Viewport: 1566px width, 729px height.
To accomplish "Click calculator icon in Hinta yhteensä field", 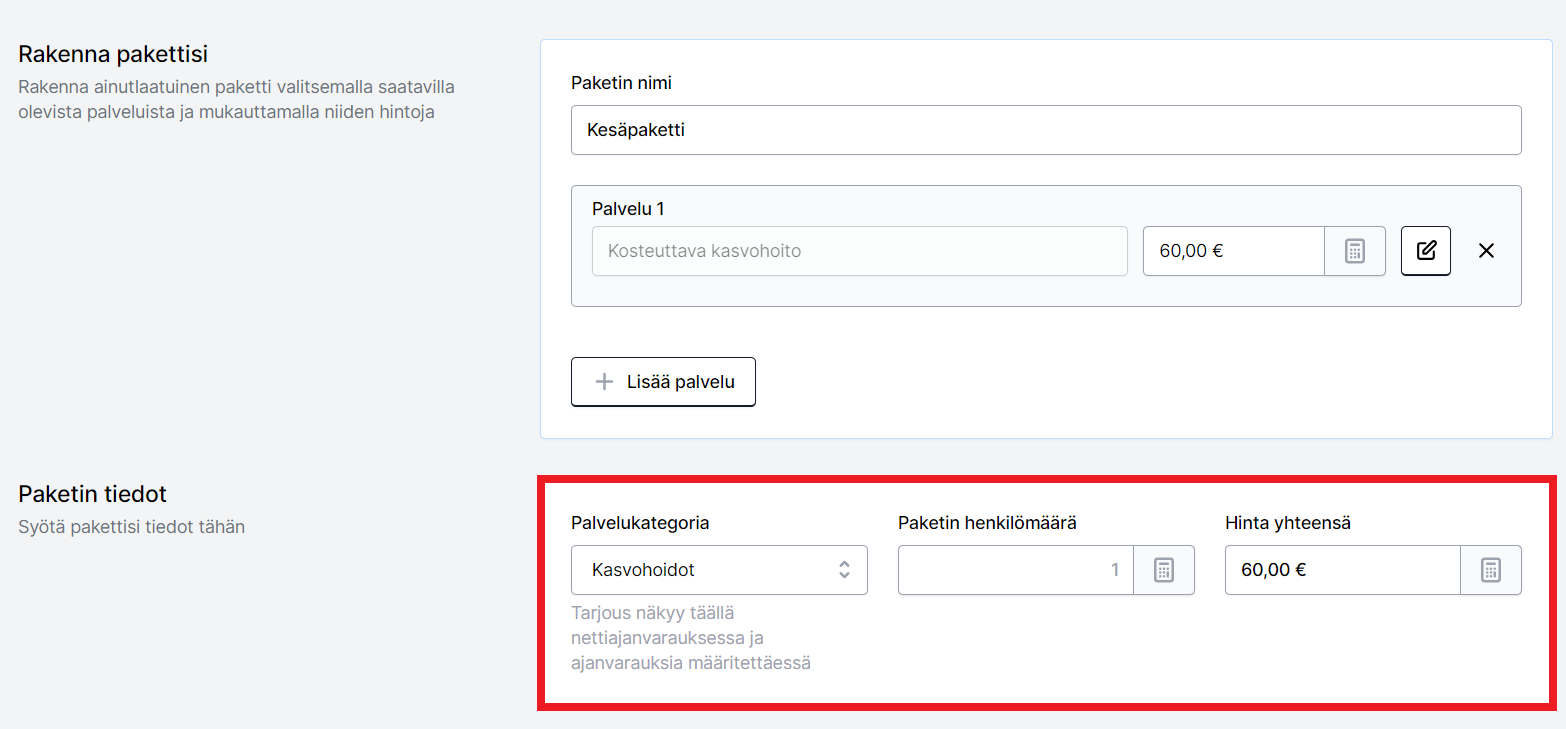I will (x=1491, y=570).
